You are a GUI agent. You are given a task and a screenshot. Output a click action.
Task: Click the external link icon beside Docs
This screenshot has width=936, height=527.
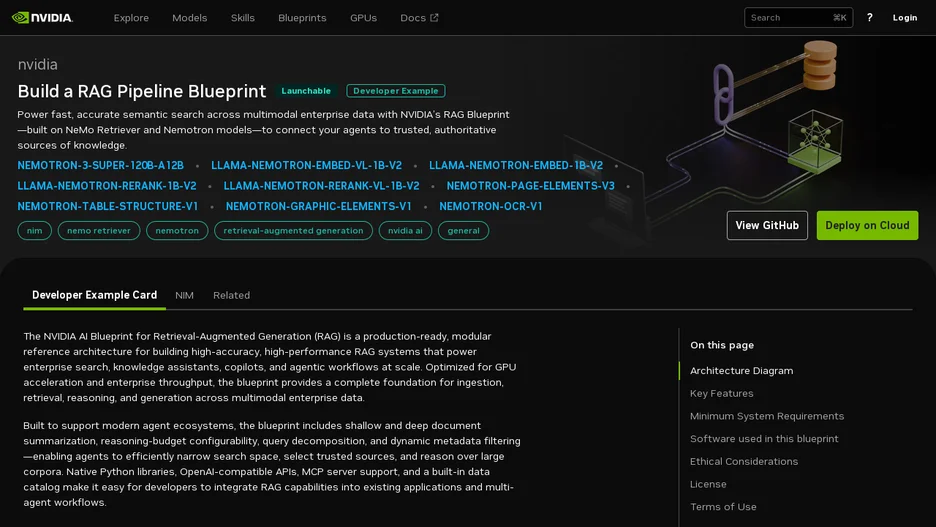(434, 18)
